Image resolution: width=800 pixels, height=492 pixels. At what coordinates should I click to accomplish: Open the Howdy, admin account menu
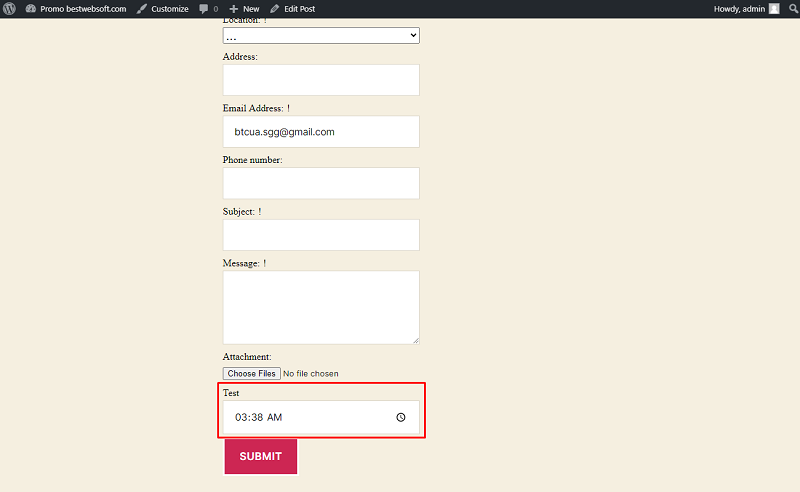click(746, 9)
